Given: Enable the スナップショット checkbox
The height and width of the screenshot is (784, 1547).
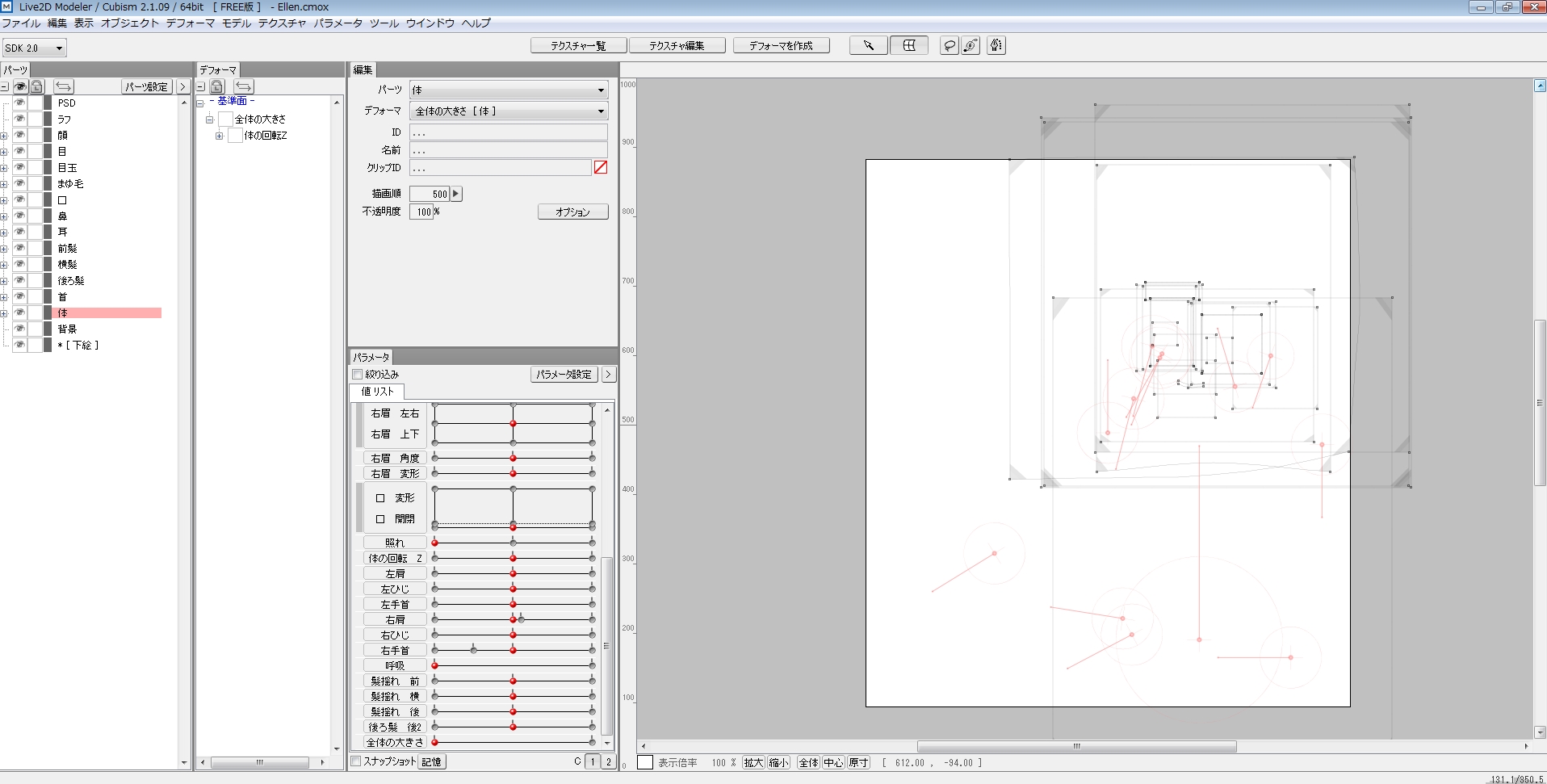Looking at the screenshot, I should click(355, 761).
